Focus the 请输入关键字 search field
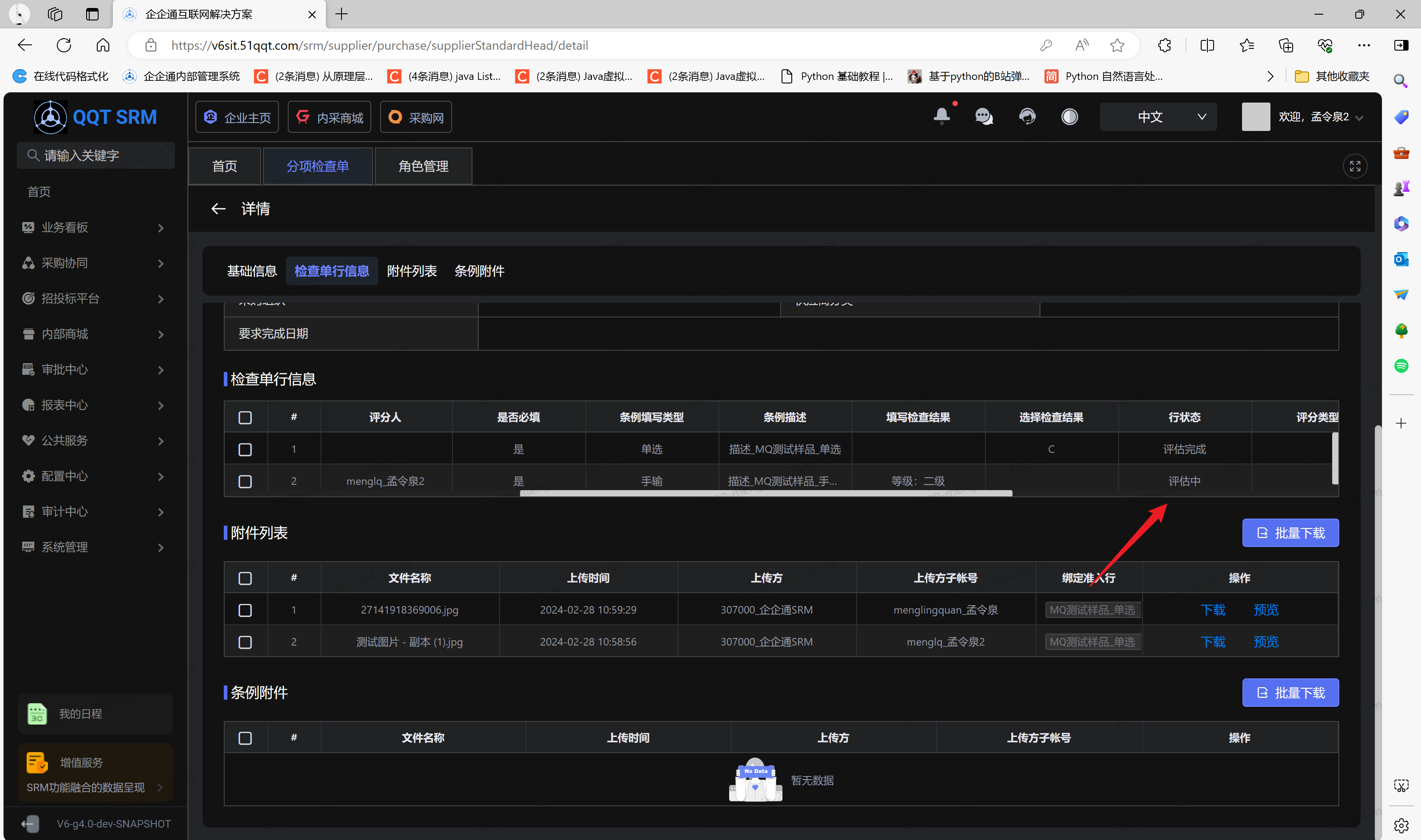The height and width of the screenshot is (840, 1421). click(x=96, y=156)
